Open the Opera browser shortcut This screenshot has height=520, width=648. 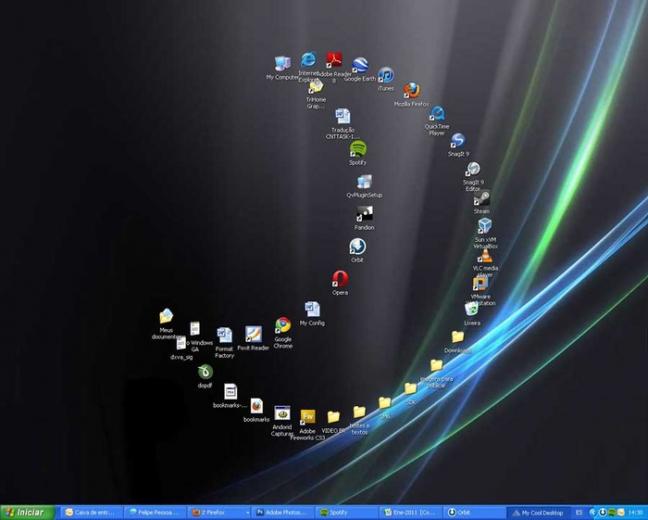[340, 279]
